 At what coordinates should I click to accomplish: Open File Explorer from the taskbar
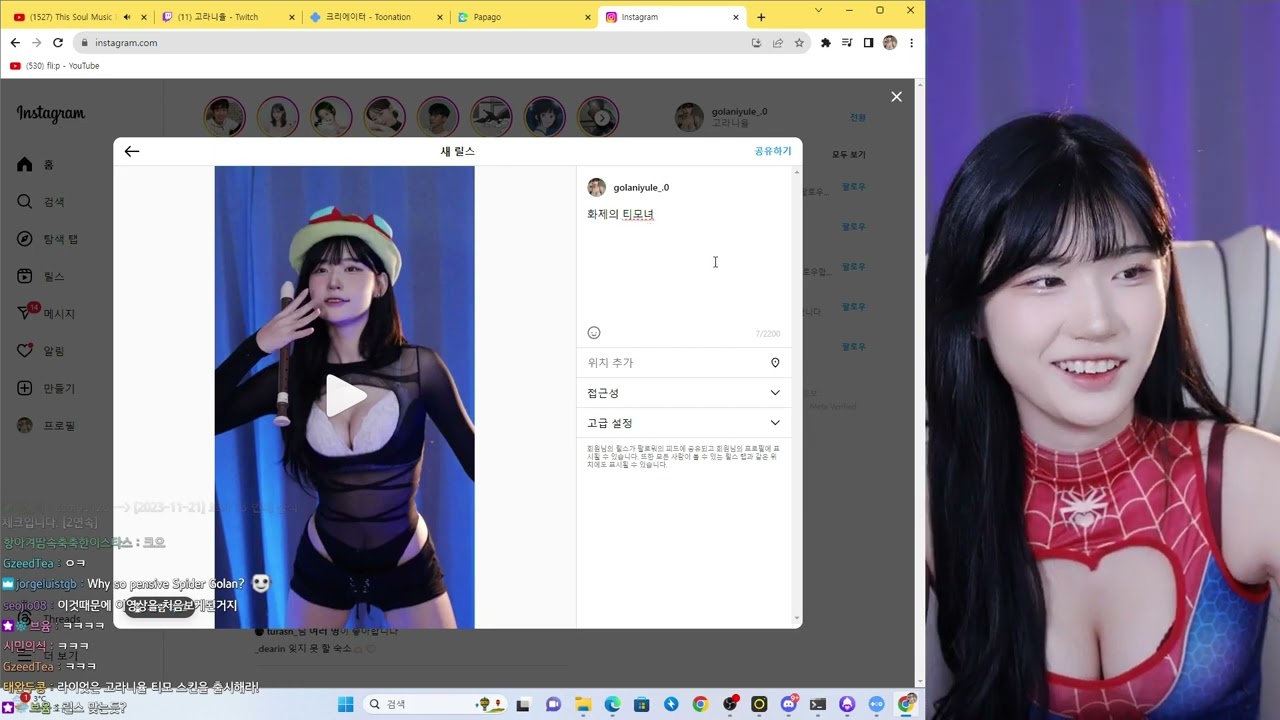coord(583,704)
